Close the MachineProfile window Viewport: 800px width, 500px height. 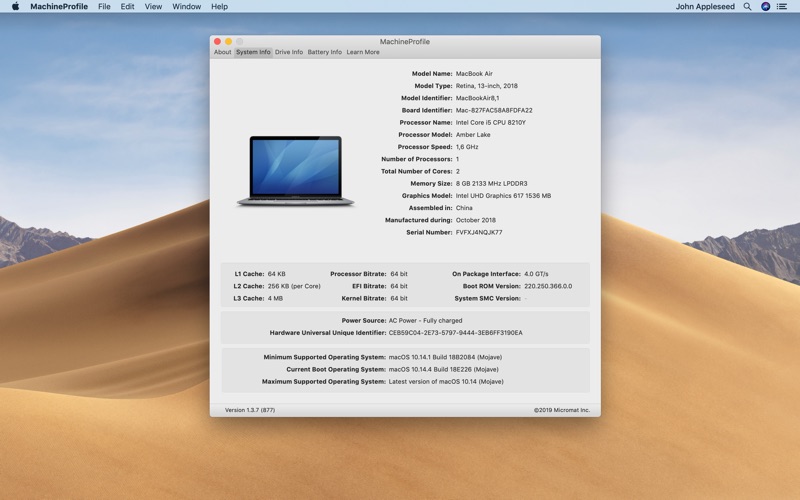coord(218,42)
